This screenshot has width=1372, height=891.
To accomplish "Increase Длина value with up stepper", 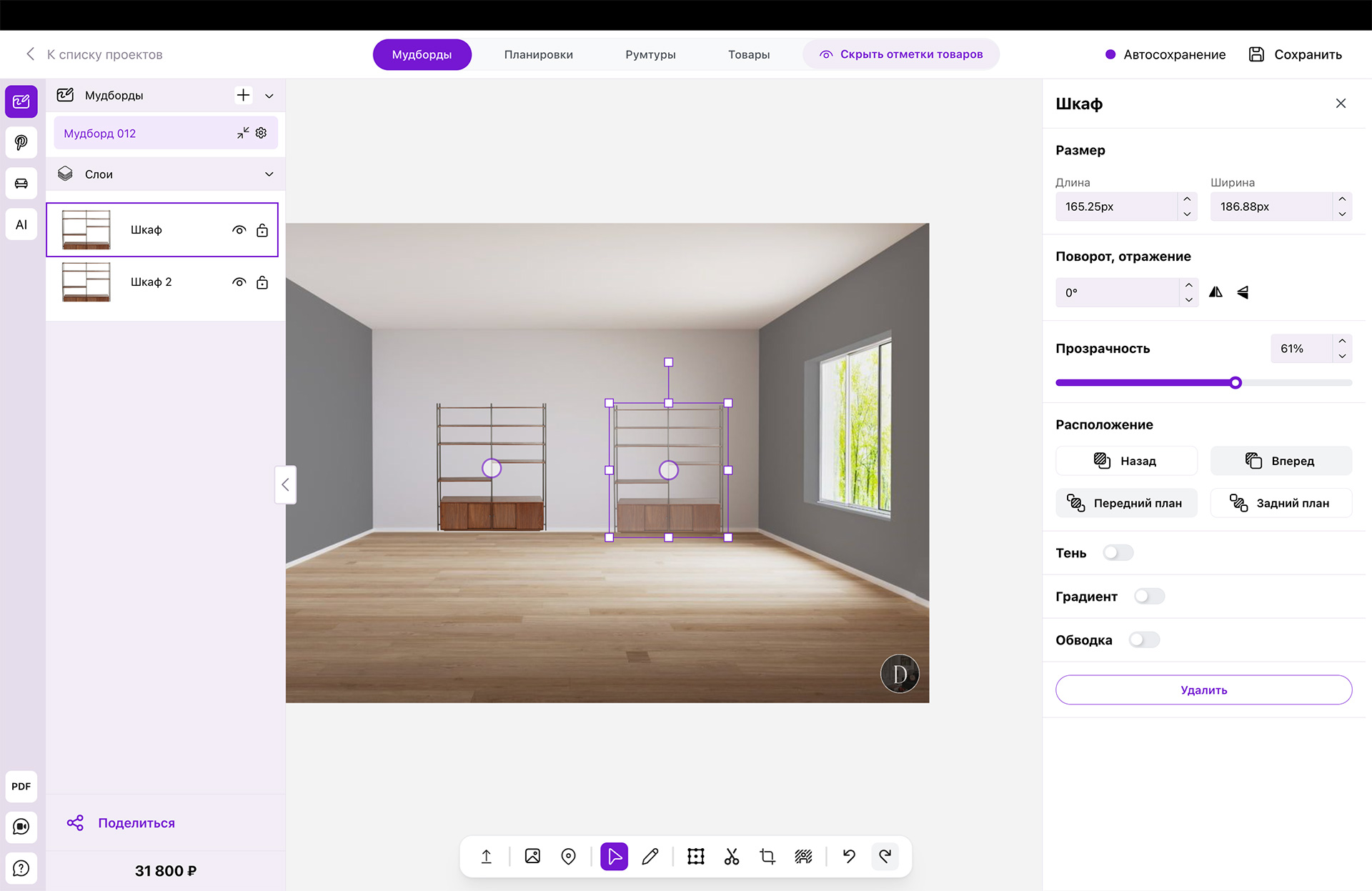I will [1187, 199].
